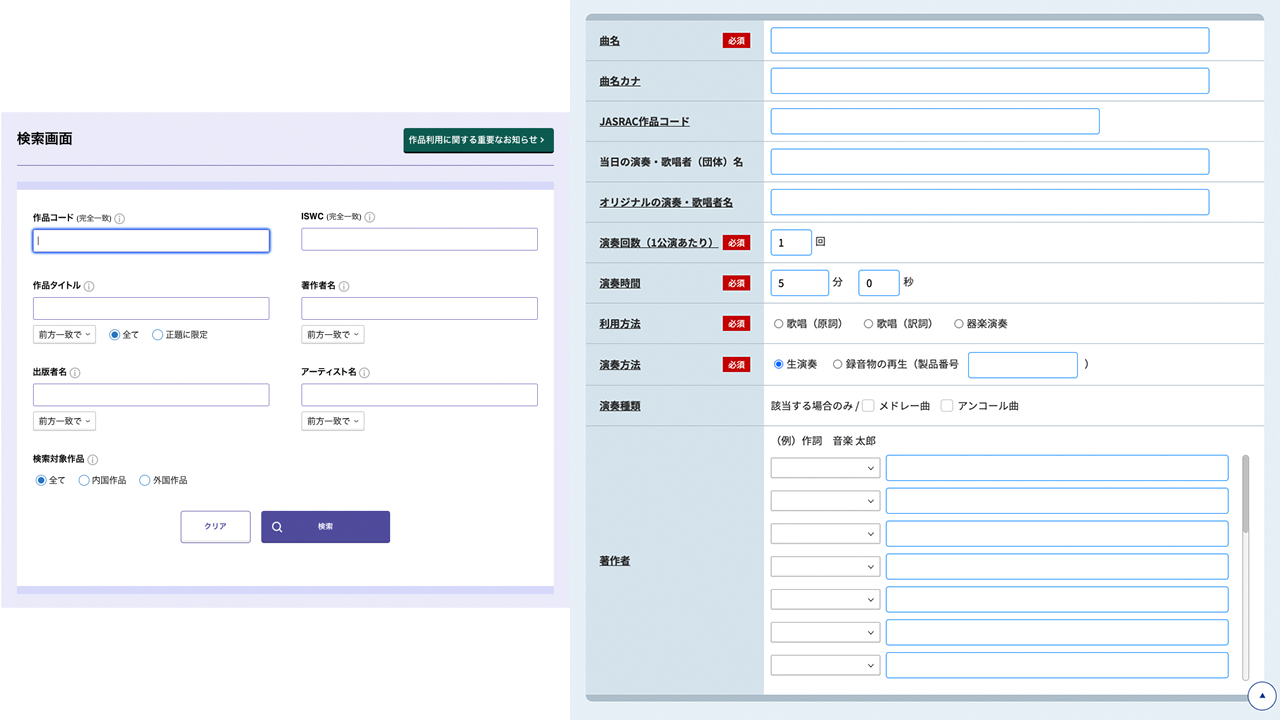Expand the first 著作者 role dropdown
The height and width of the screenshot is (720, 1280).
[825, 468]
